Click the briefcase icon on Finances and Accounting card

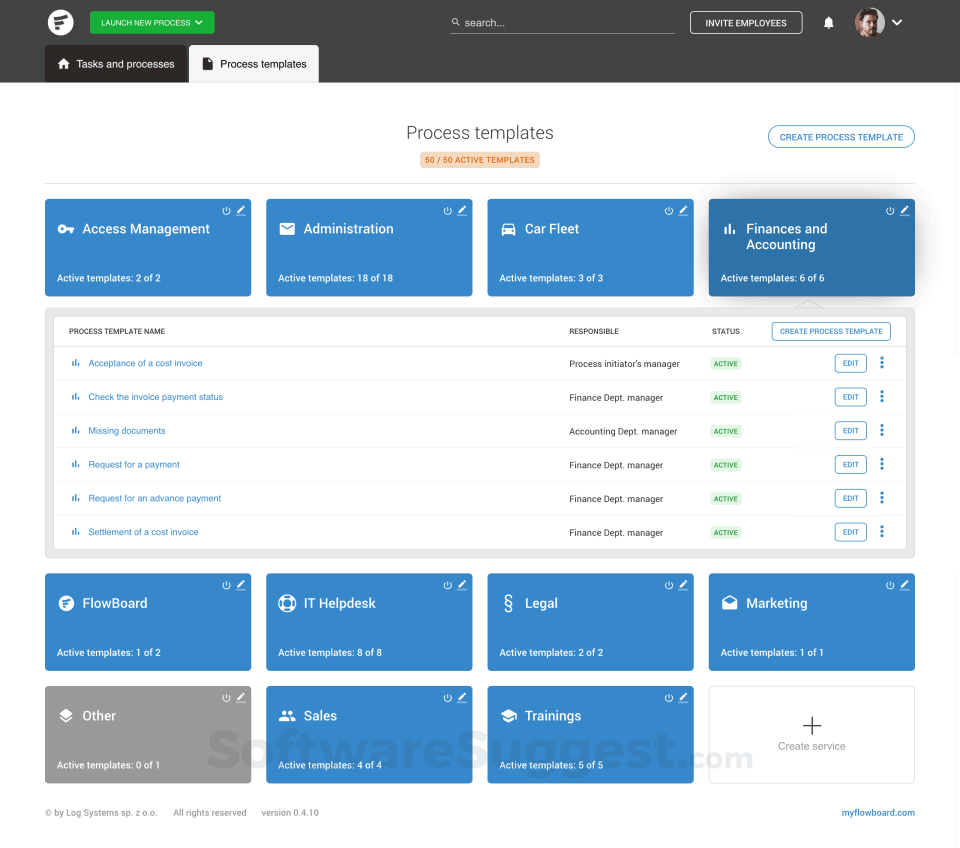pyautogui.click(x=729, y=228)
